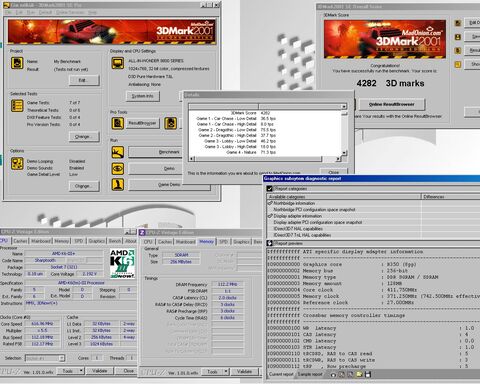The image size is (480, 384).
Task: Click the AMD K6-III logo in CPU-Z
Action: tap(122, 264)
